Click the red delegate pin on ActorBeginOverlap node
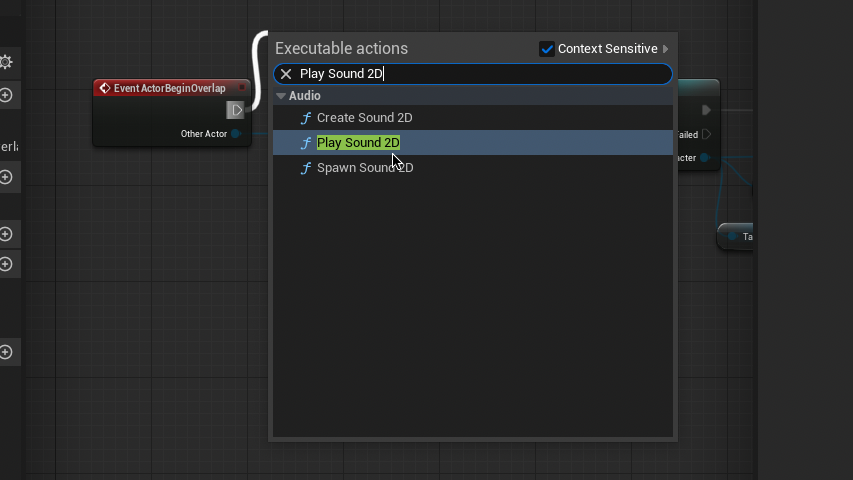 241,88
